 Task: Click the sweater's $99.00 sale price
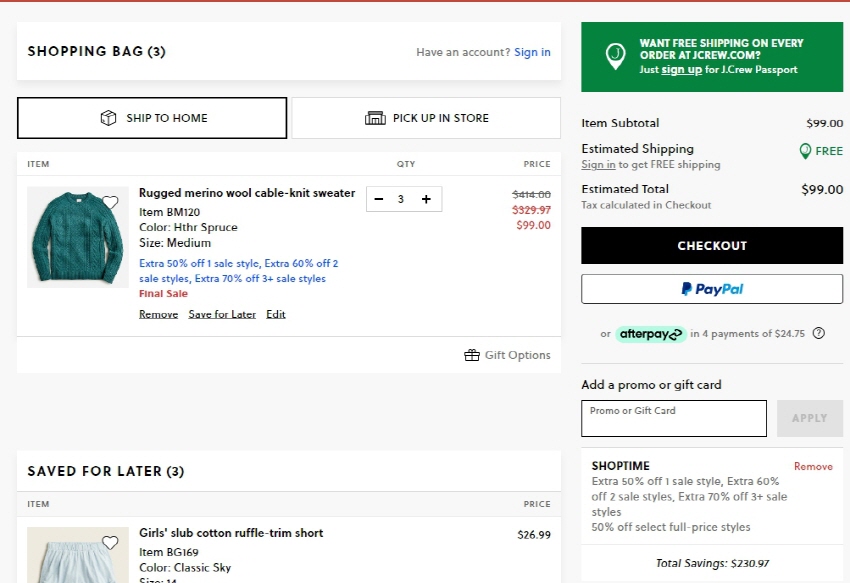tap(533, 225)
